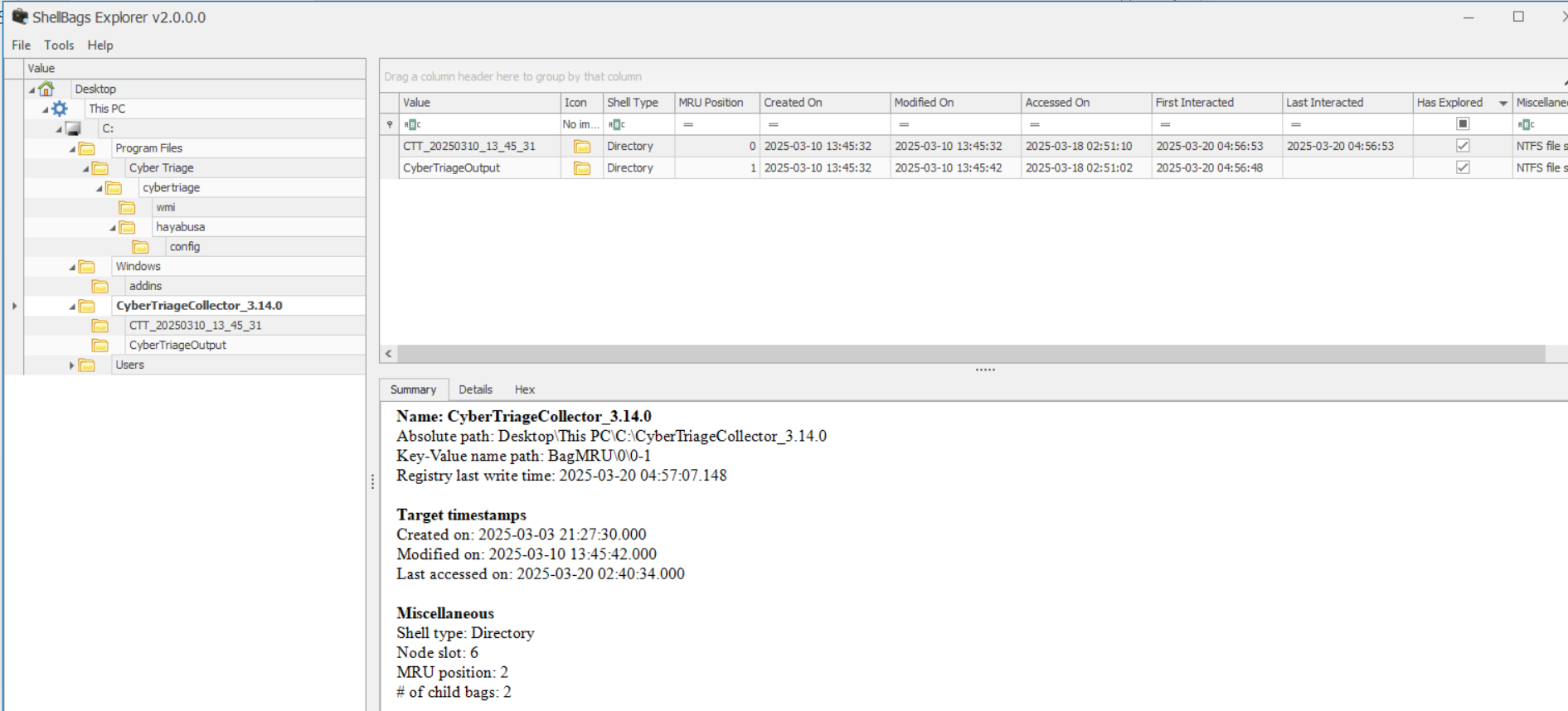Open the Help menu
This screenshot has height=711, width=1568.
tap(100, 45)
